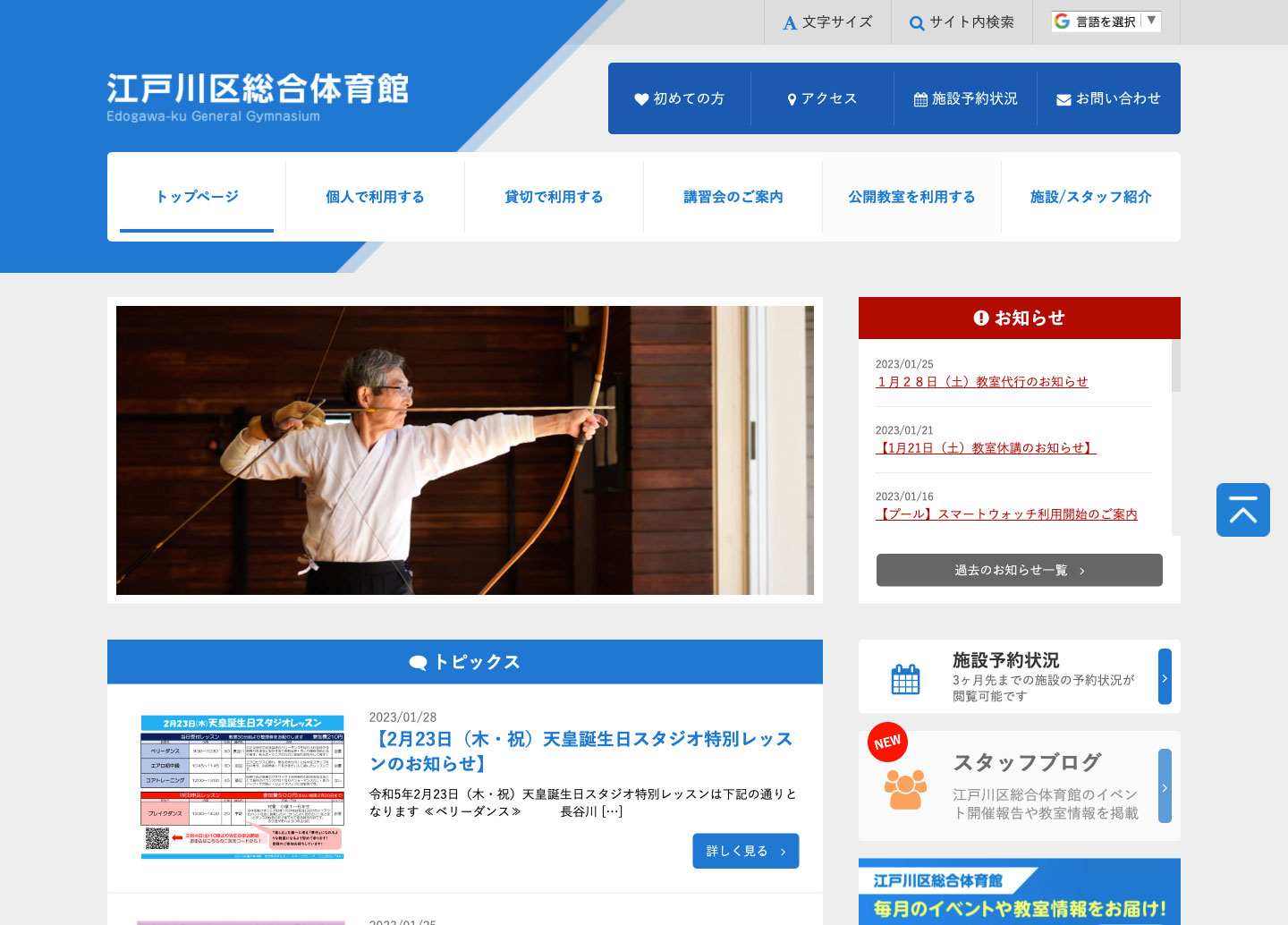The image size is (1288, 925).
Task: Open the 1月28日 教室代行のお知らせ link
Action: (982, 382)
